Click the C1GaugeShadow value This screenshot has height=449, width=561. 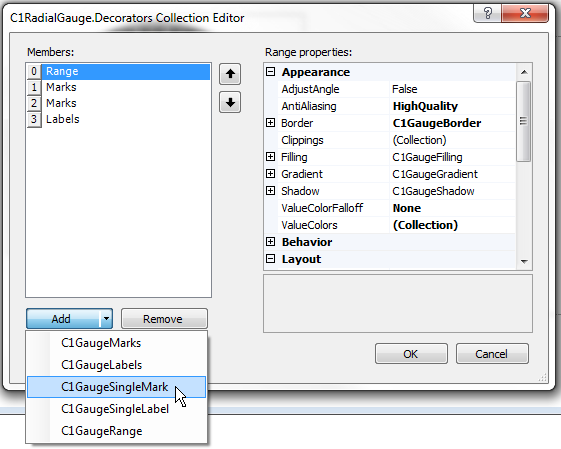[x=433, y=191]
